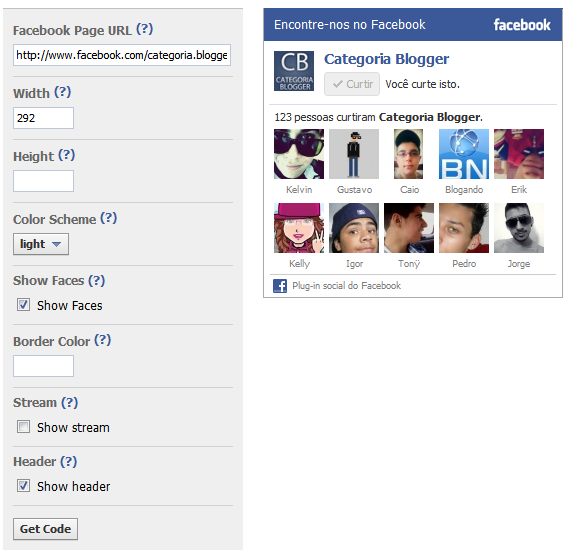Click the Categoria Blogger CB logo icon

click(x=294, y=71)
